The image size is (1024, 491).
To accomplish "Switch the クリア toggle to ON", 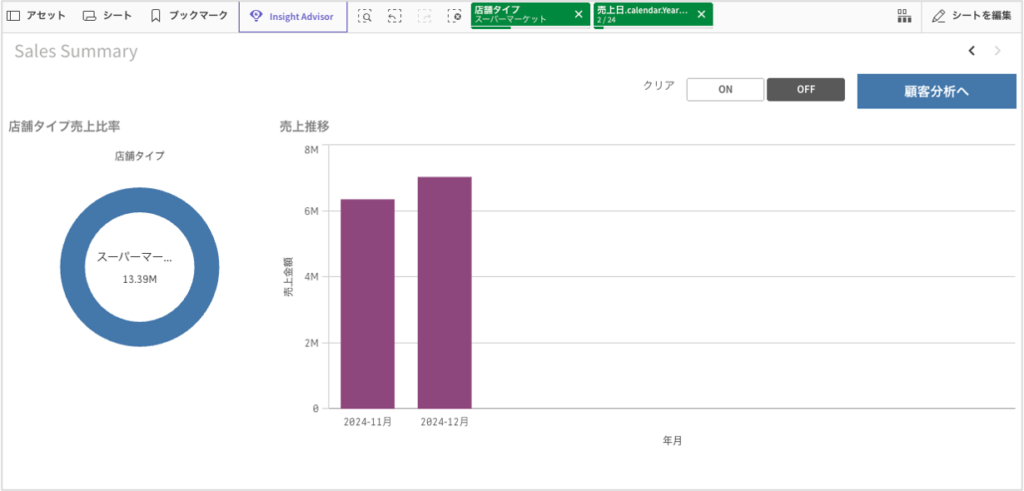I will (725, 89).
